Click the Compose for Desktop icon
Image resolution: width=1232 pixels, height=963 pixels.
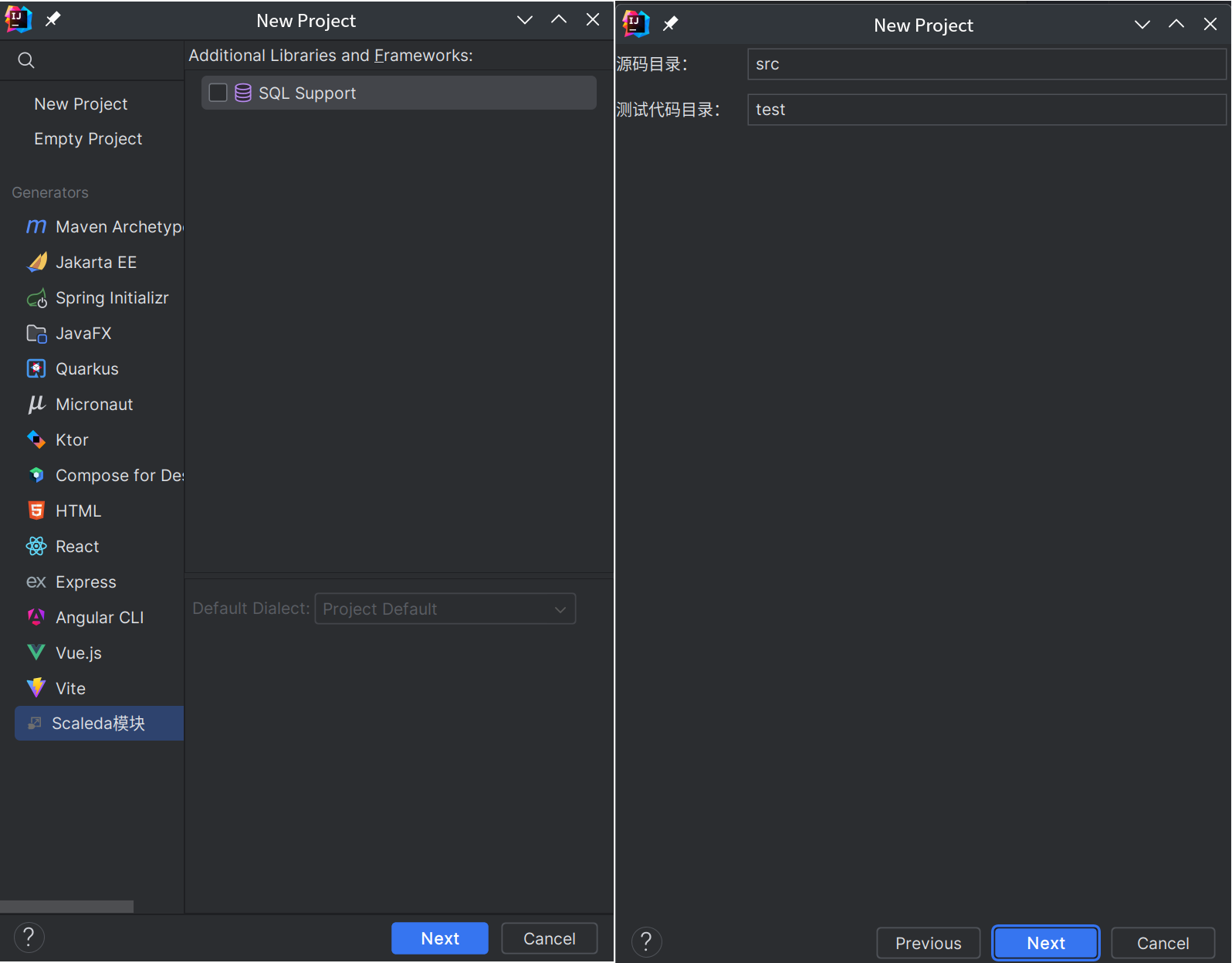(36, 475)
